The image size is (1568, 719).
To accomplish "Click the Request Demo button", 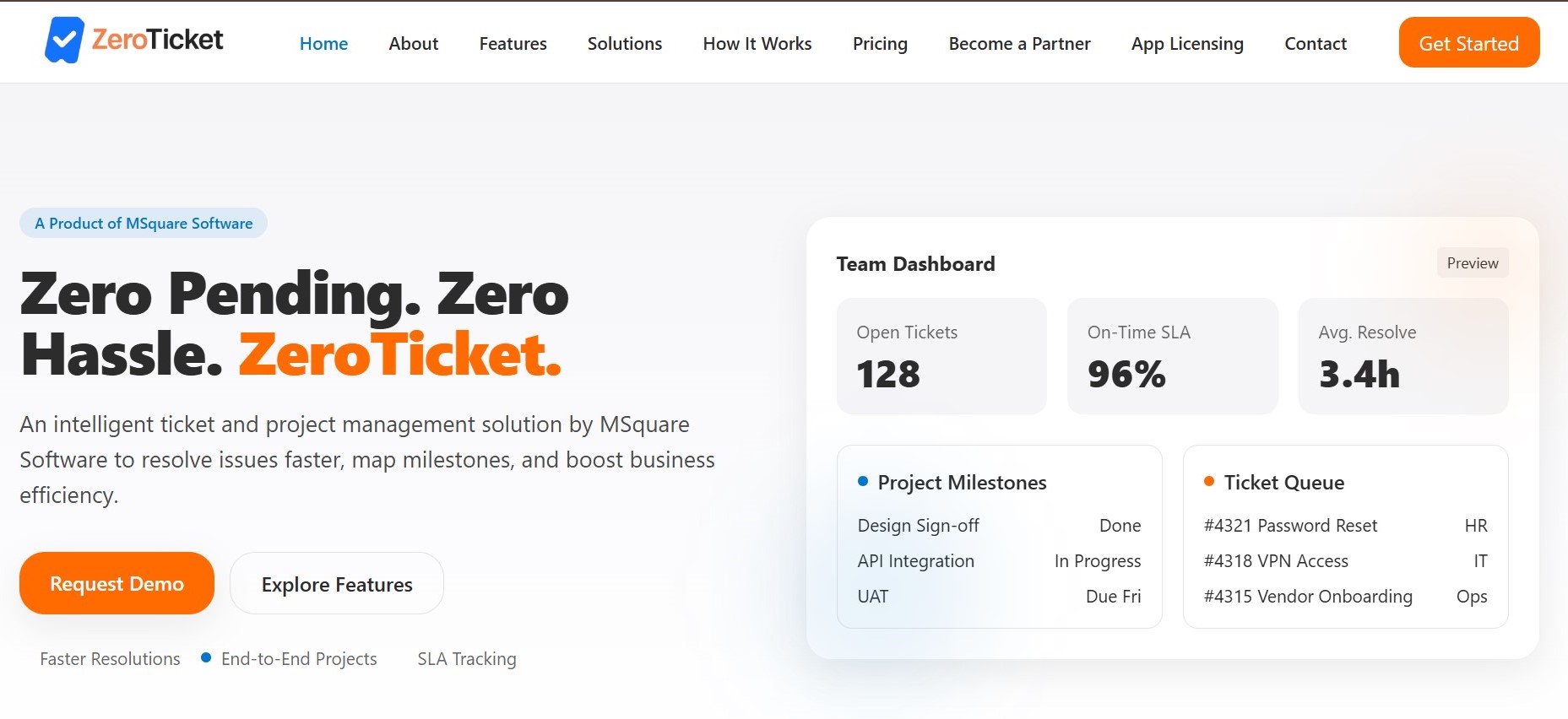I will (x=117, y=583).
